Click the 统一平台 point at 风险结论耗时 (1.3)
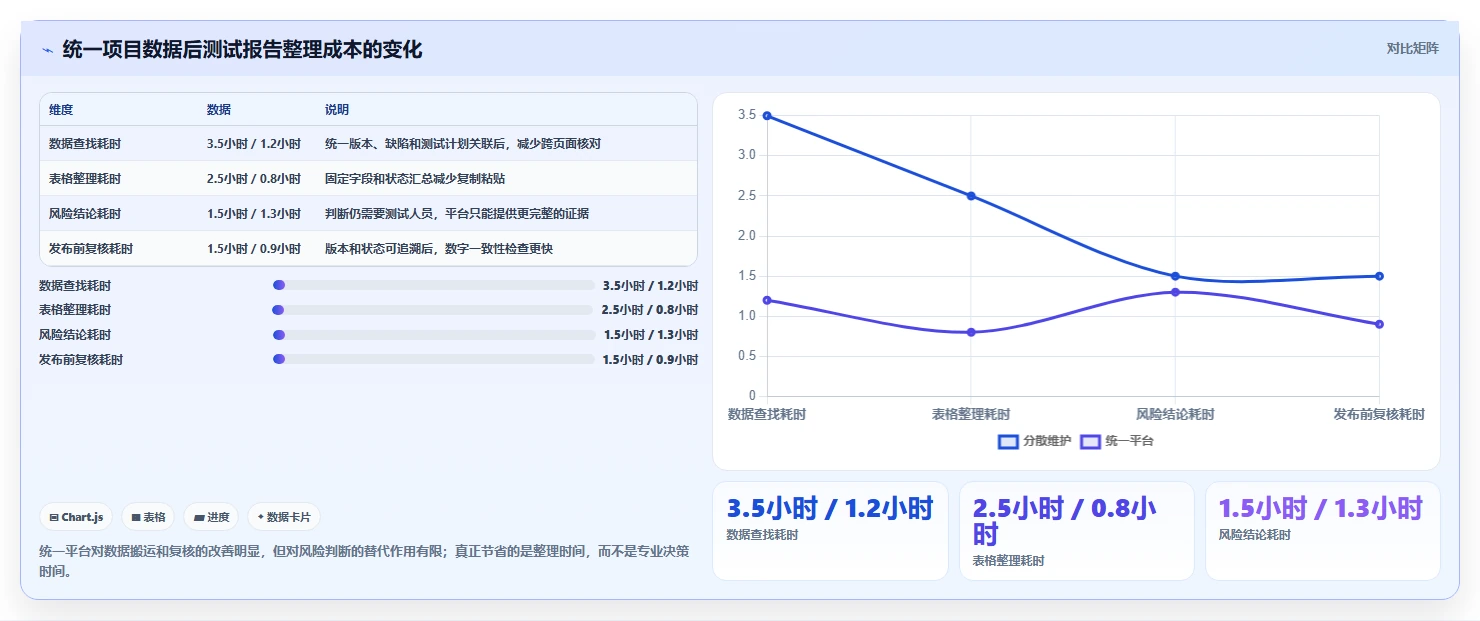The height and width of the screenshot is (621, 1480). [x=1175, y=292]
